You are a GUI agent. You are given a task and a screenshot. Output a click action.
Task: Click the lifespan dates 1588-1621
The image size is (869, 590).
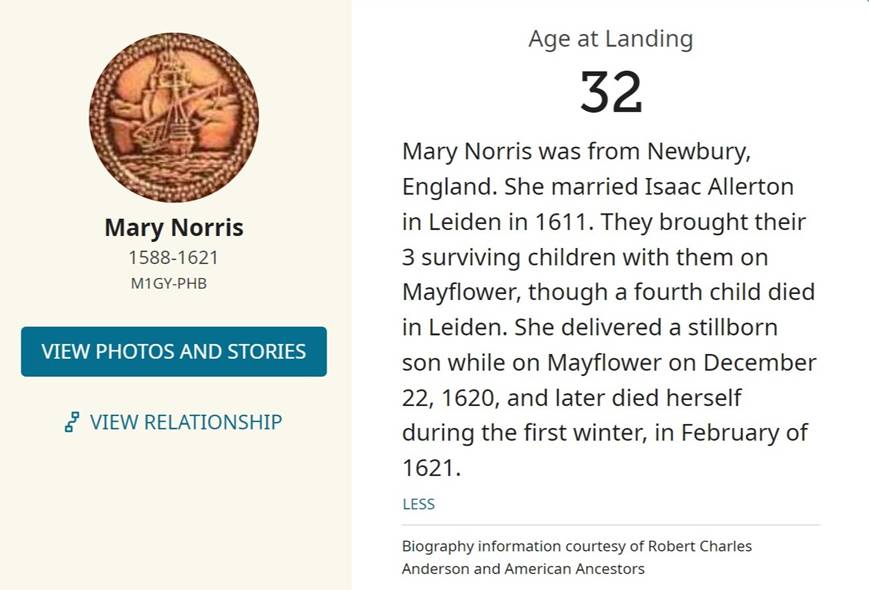174,258
